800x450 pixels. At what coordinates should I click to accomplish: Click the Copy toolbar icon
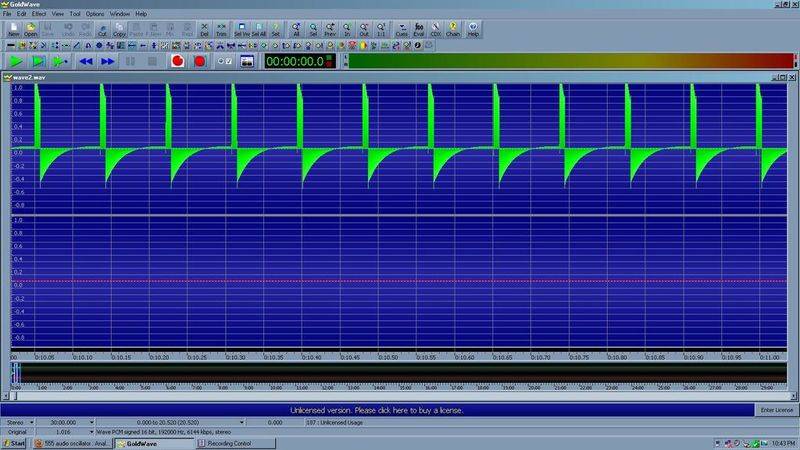(x=119, y=30)
